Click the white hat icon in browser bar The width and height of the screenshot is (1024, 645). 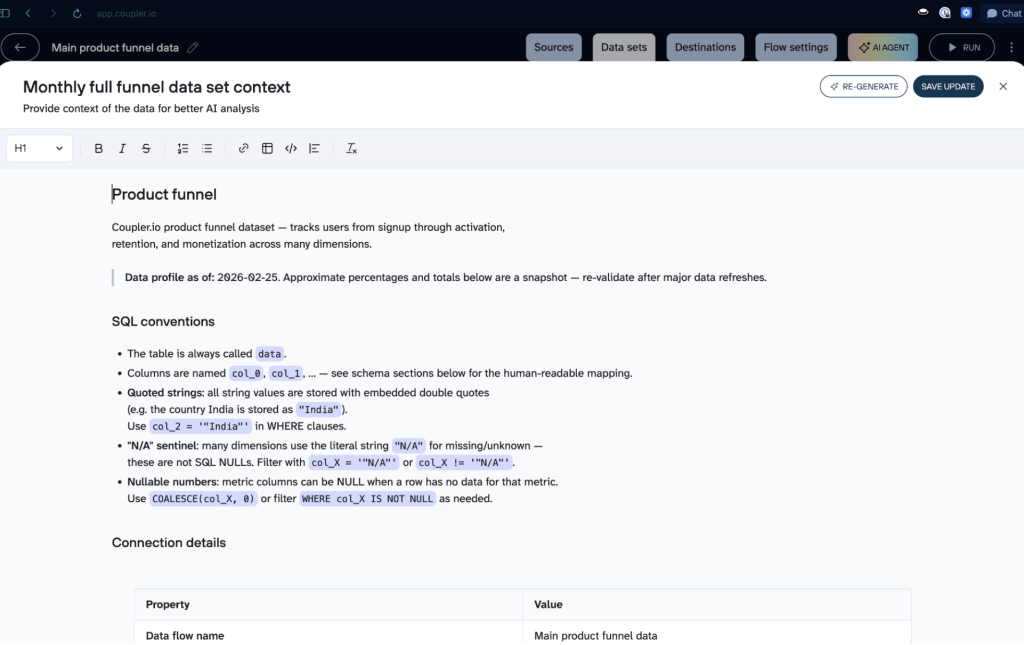pyautogui.click(x=923, y=12)
